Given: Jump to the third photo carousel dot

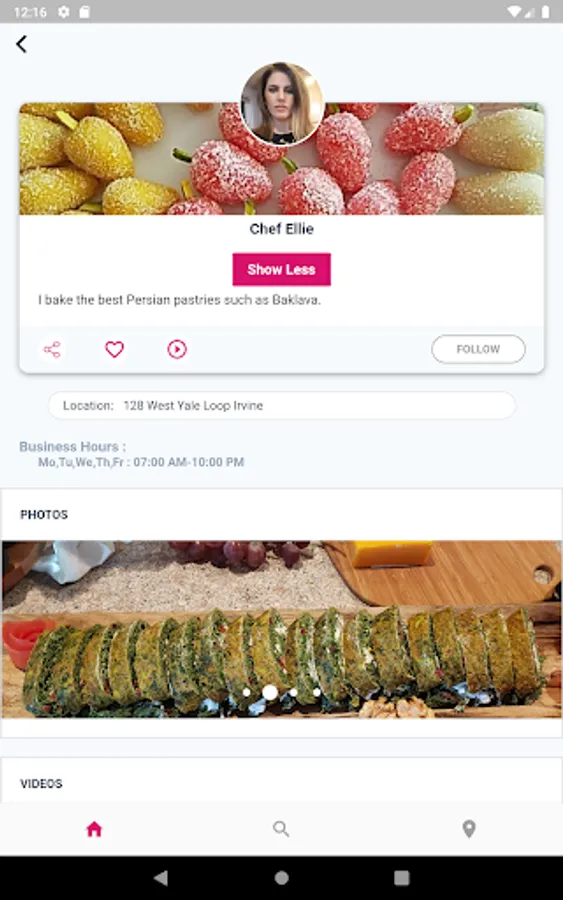Looking at the screenshot, I should 293,693.
